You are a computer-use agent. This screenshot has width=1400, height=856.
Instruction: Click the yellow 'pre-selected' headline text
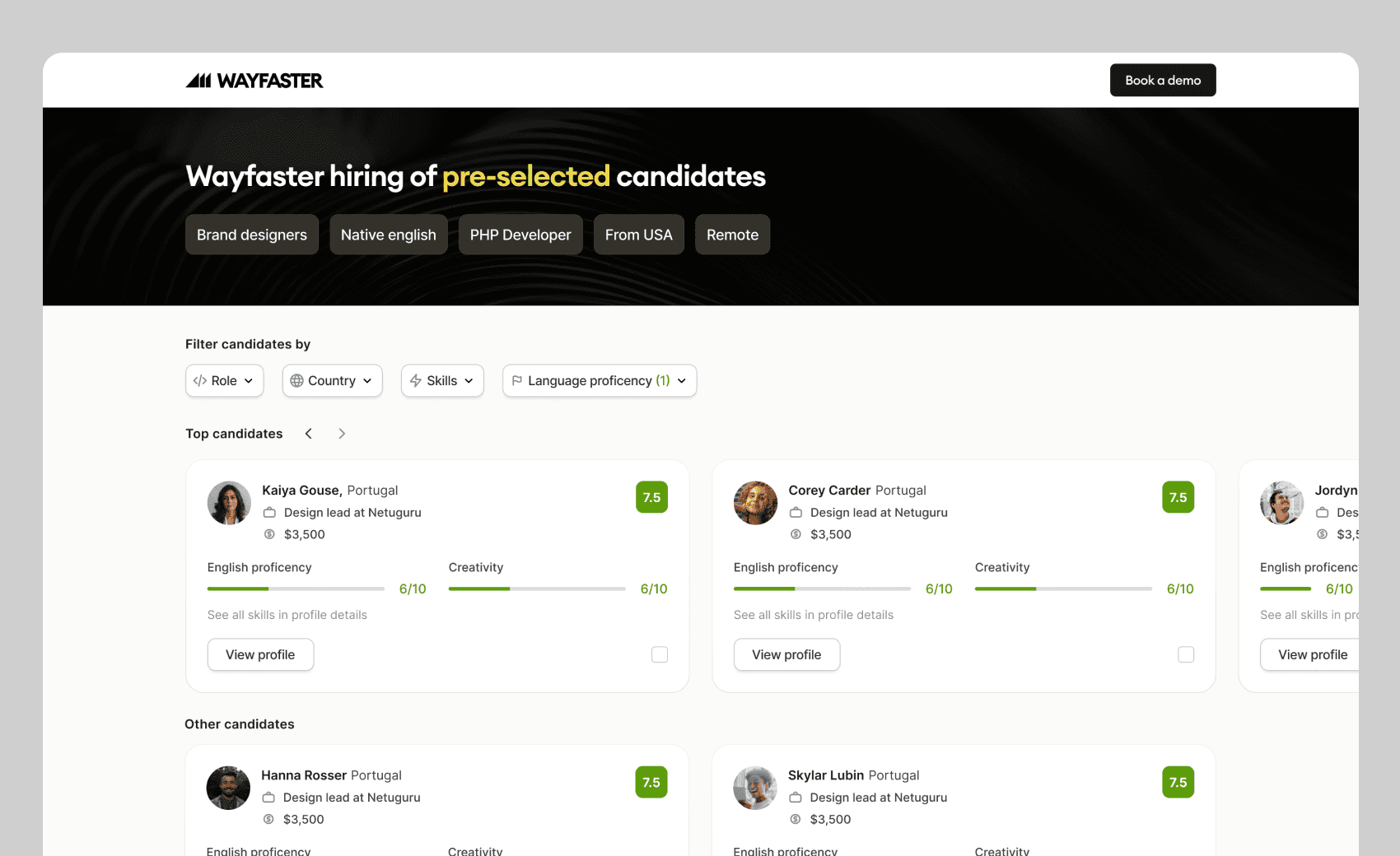coord(526,176)
